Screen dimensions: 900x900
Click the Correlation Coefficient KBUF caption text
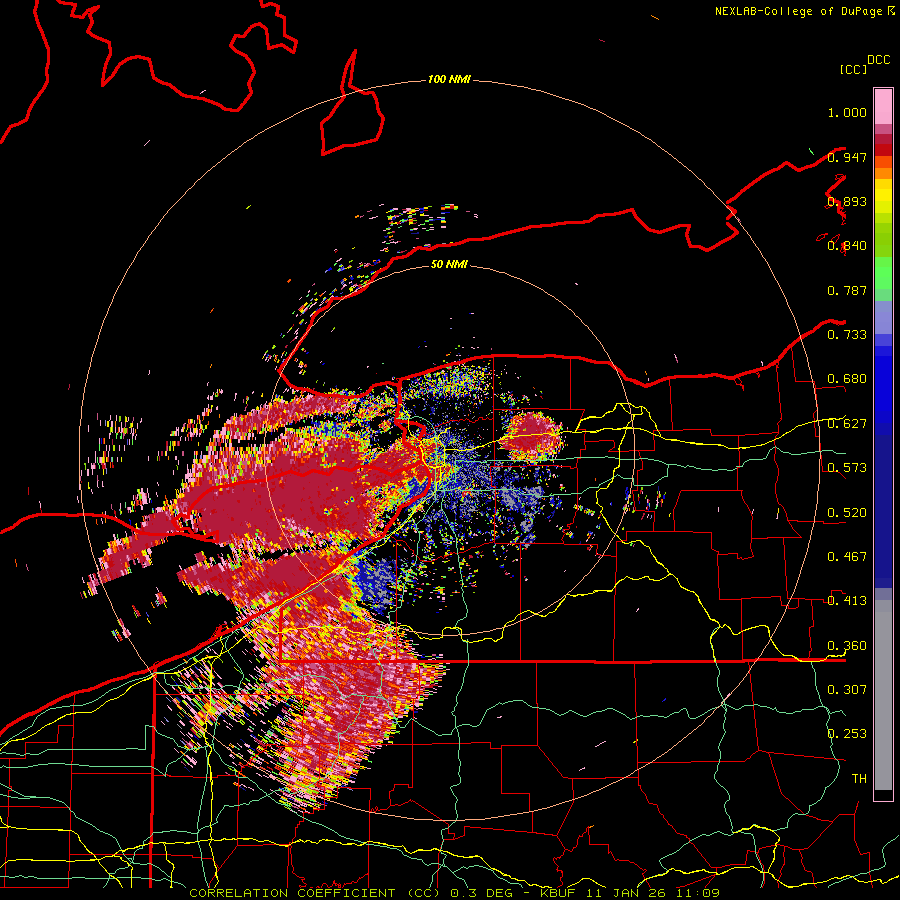click(x=454, y=893)
